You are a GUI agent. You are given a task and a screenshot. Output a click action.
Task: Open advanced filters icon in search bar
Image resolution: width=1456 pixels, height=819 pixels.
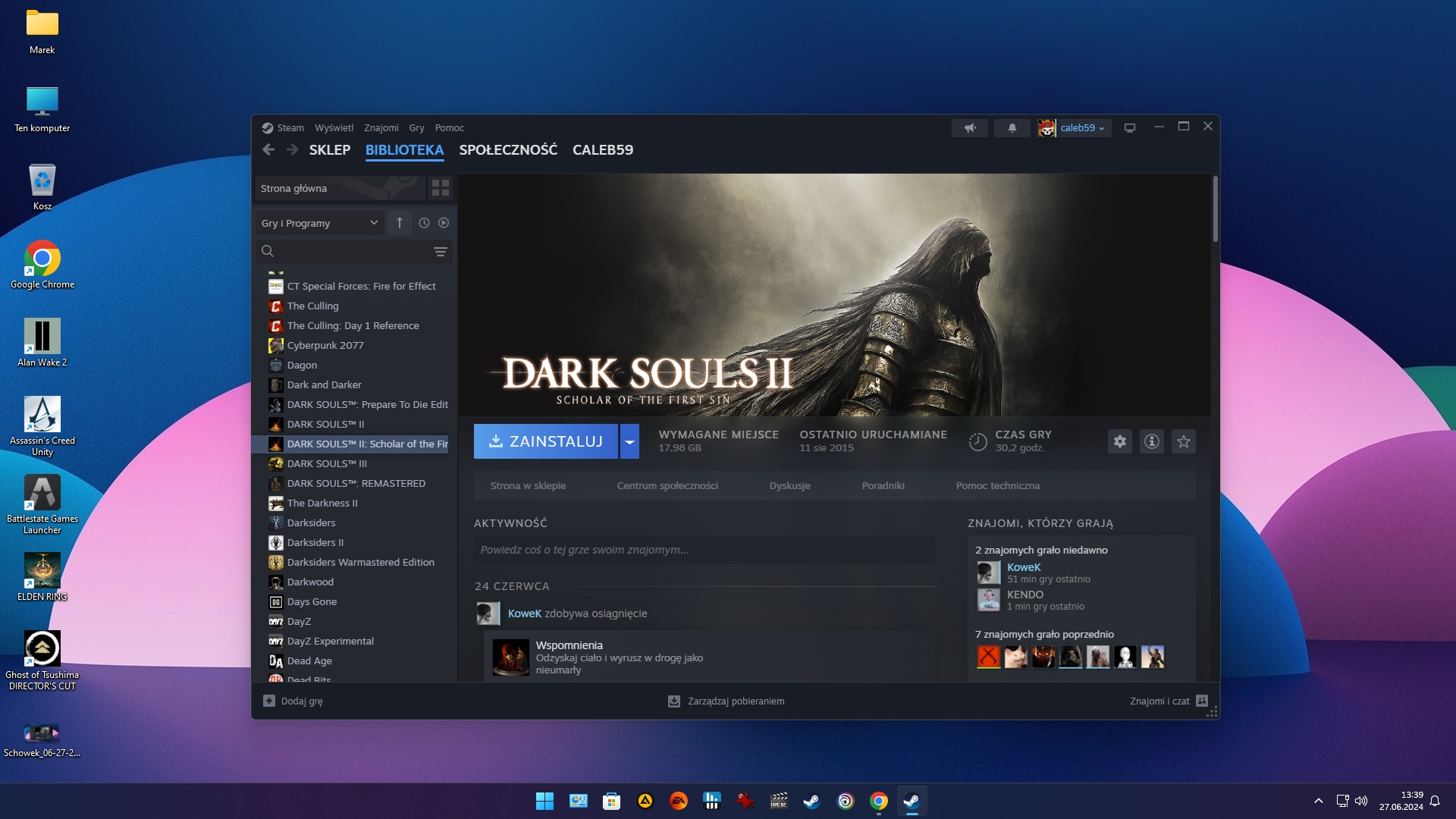[441, 252]
